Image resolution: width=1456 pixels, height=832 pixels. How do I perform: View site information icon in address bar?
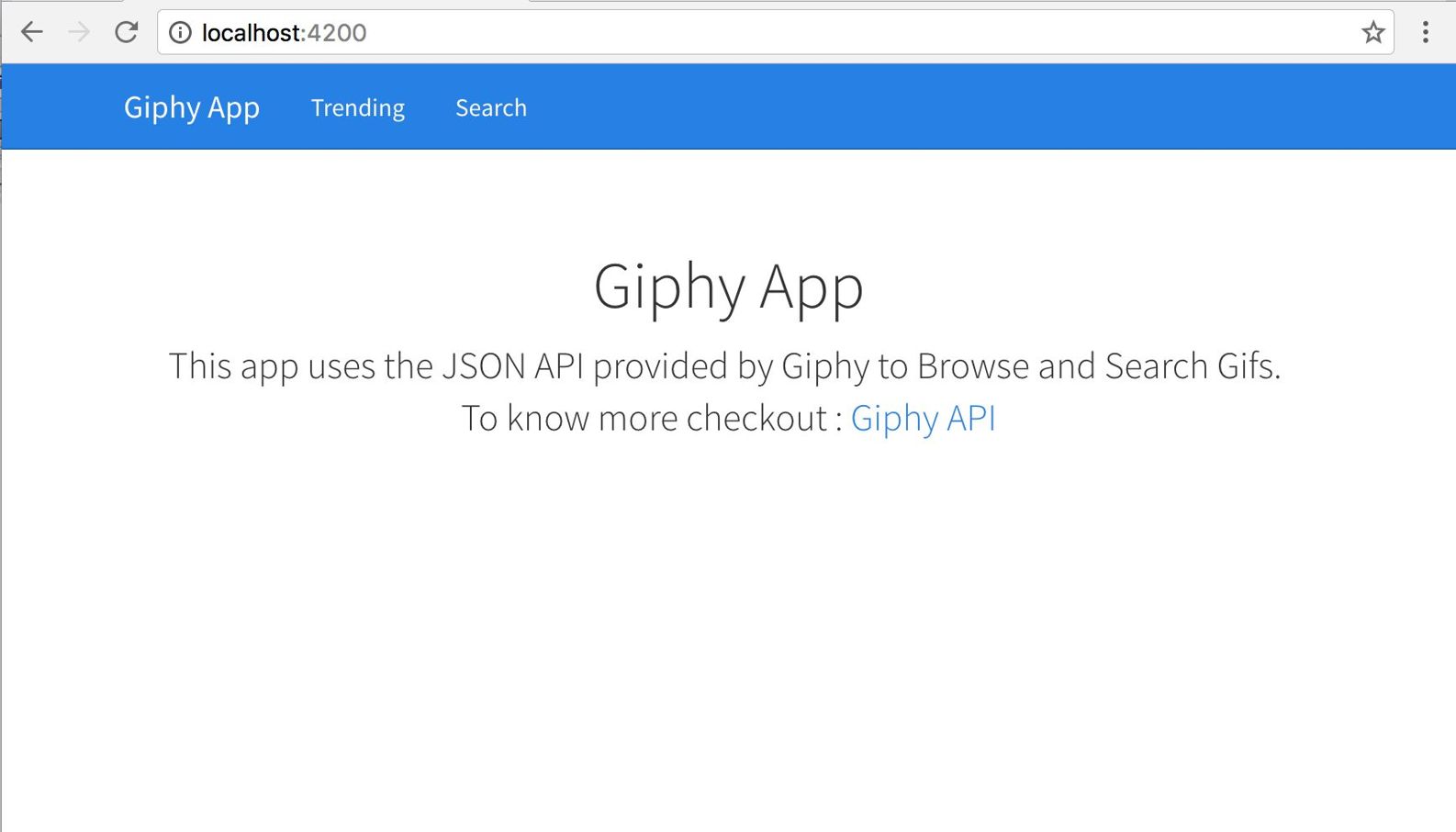click(181, 33)
